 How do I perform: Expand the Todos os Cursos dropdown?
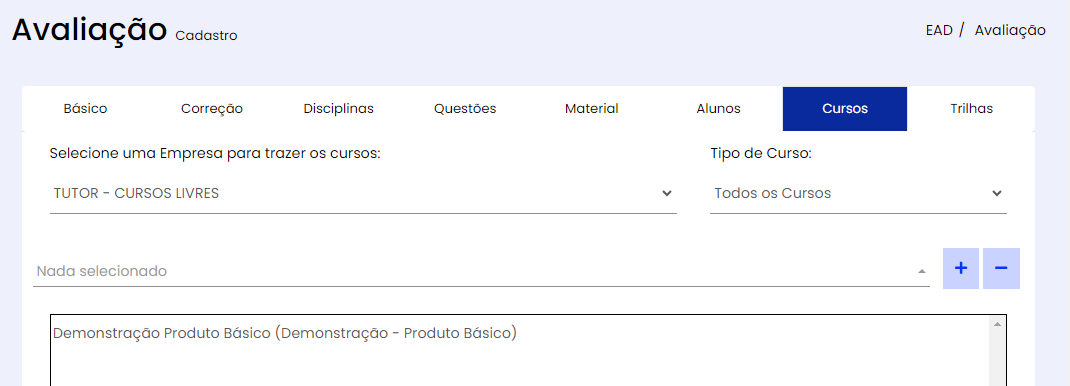tap(858, 194)
